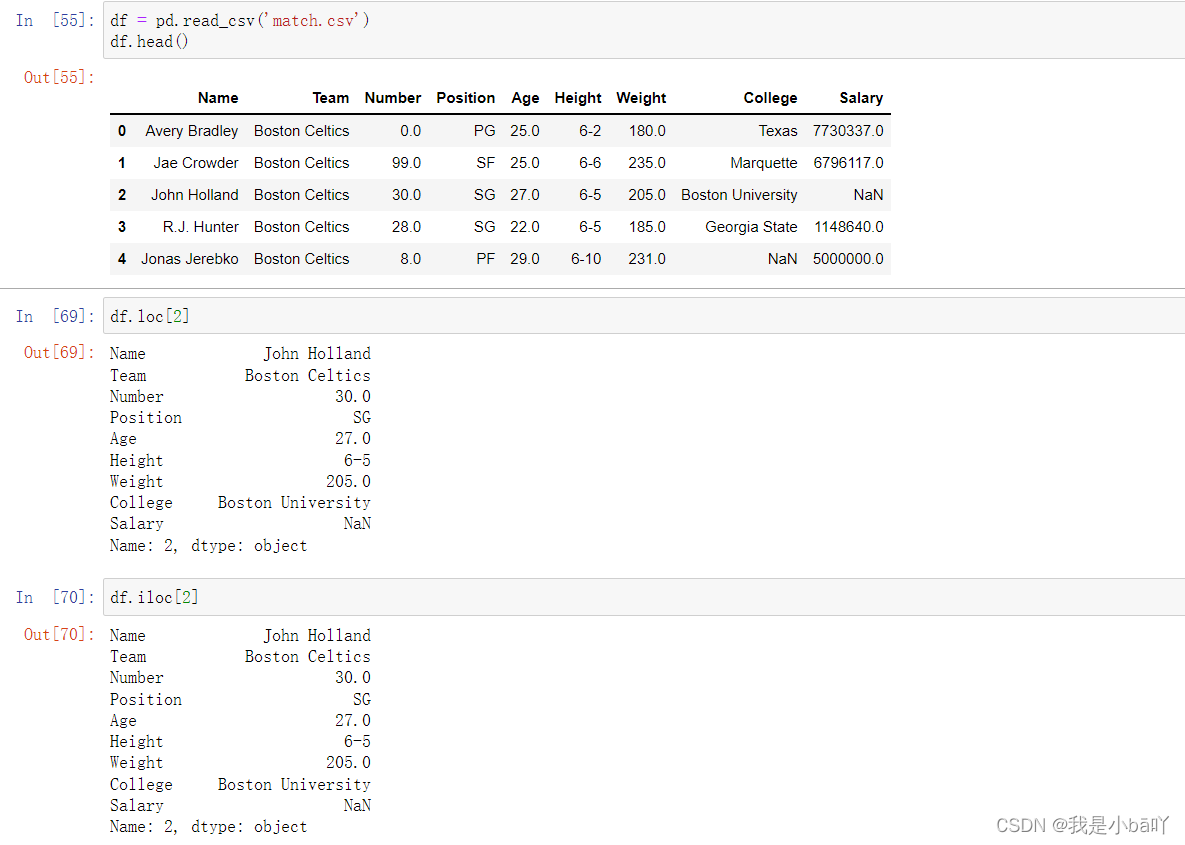Click the College column header
1185x845 pixels.
pyautogui.click(x=770, y=98)
